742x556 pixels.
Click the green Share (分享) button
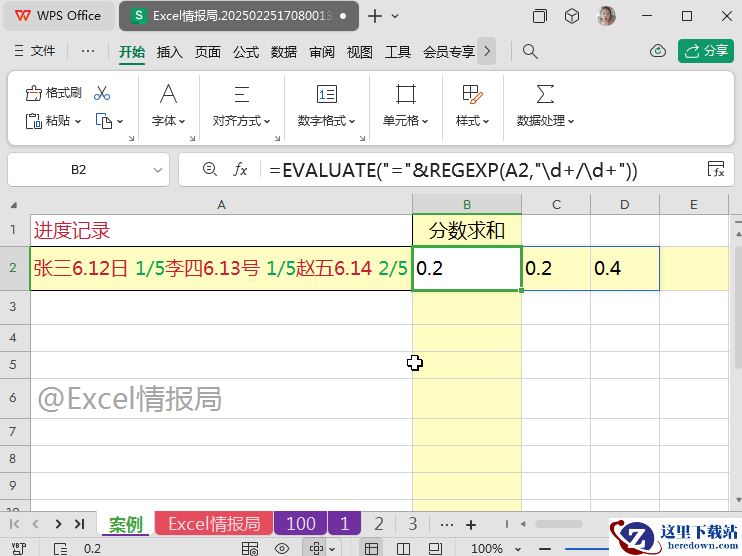coord(706,51)
